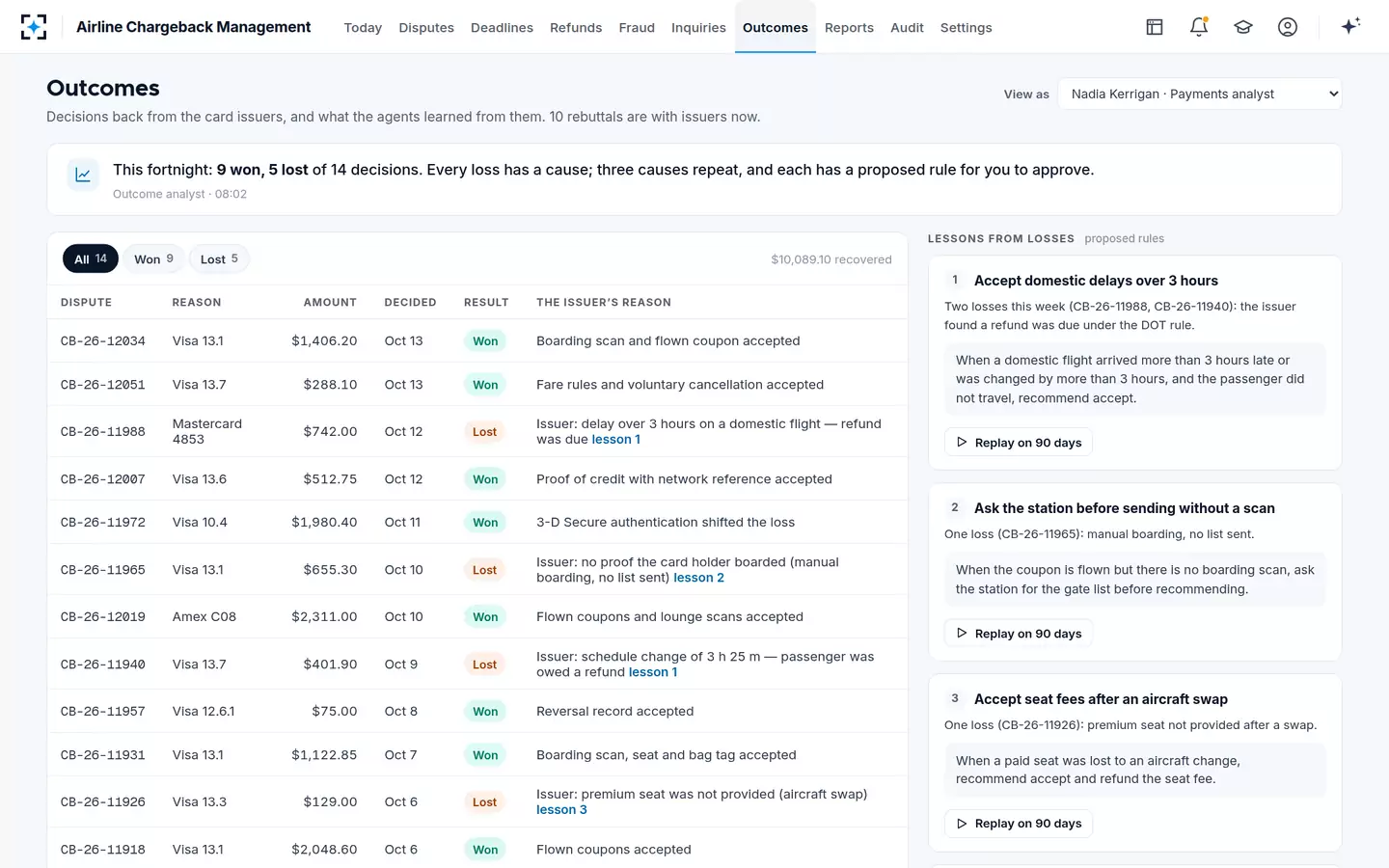This screenshot has height=868, width=1389.
Task: Open lesson 2 link in CB-26-11965 row
Action: [698, 578]
